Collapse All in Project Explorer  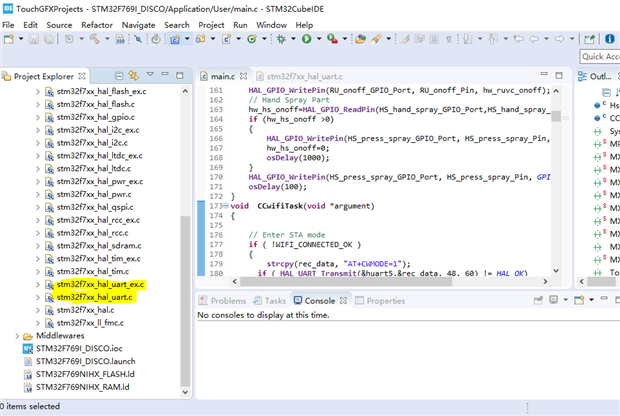(x=119, y=76)
